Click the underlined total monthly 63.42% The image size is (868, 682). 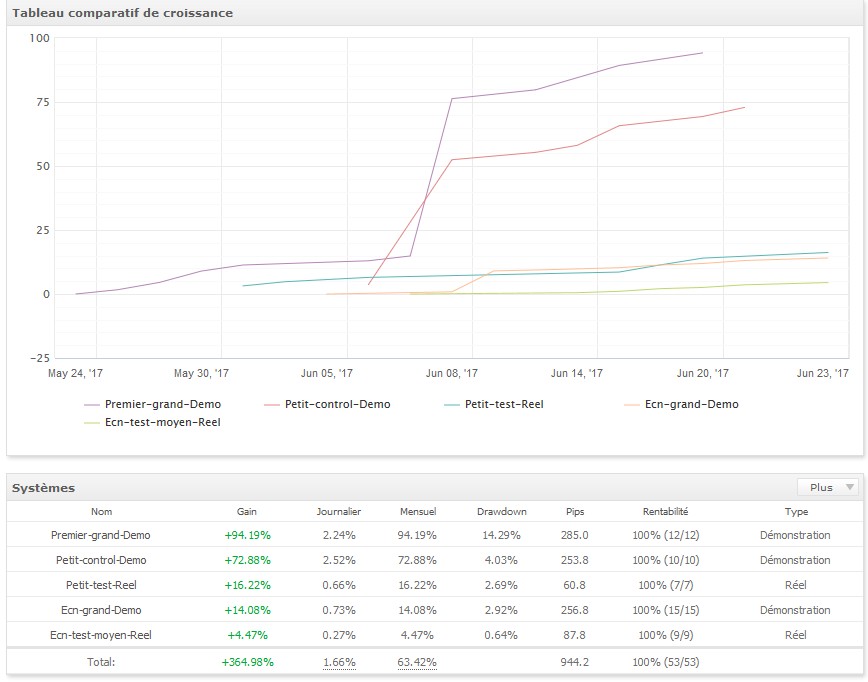417,662
